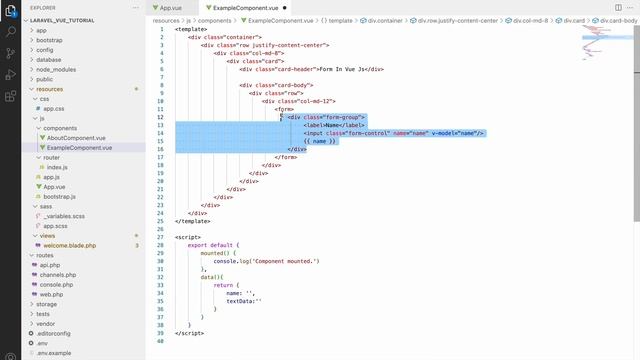The width and height of the screenshot is (640, 360).
Task: Open _variables.scss file
Action: coord(64,216)
